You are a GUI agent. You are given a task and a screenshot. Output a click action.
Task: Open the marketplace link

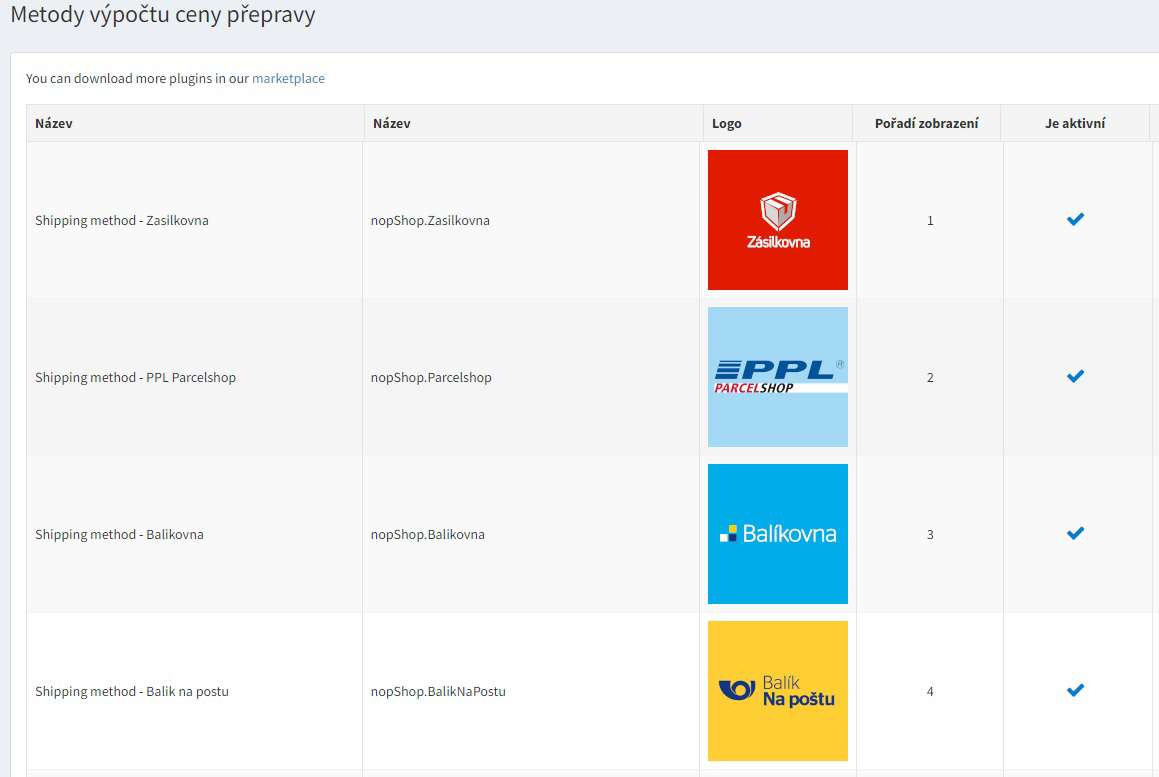click(x=289, y=78)
